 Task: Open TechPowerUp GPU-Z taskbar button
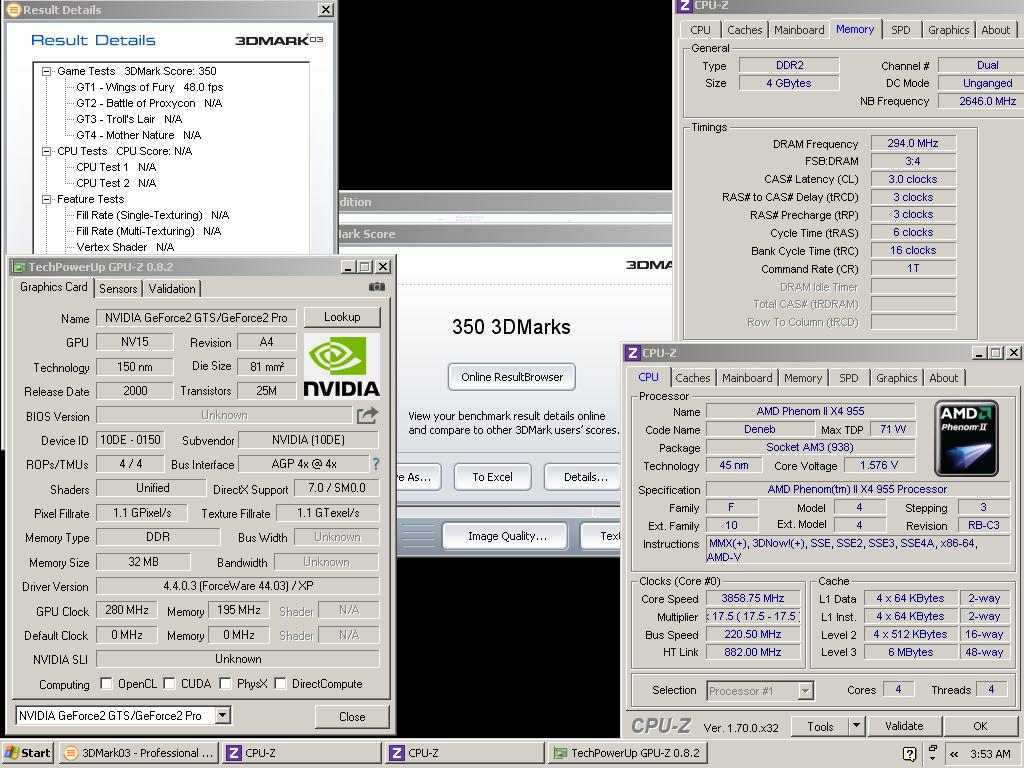pos(627,753)
